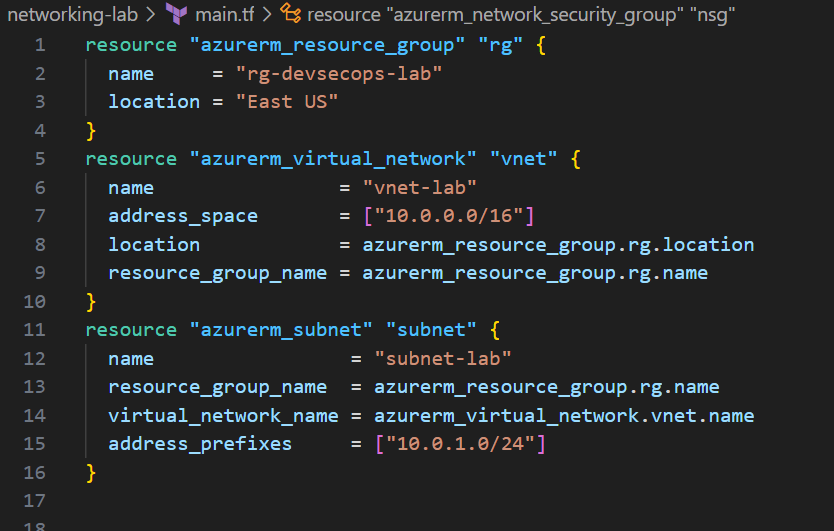This screenshot has width=834, height=531.
Task: Select line 1 via its line number
Action: click(39, 45)
